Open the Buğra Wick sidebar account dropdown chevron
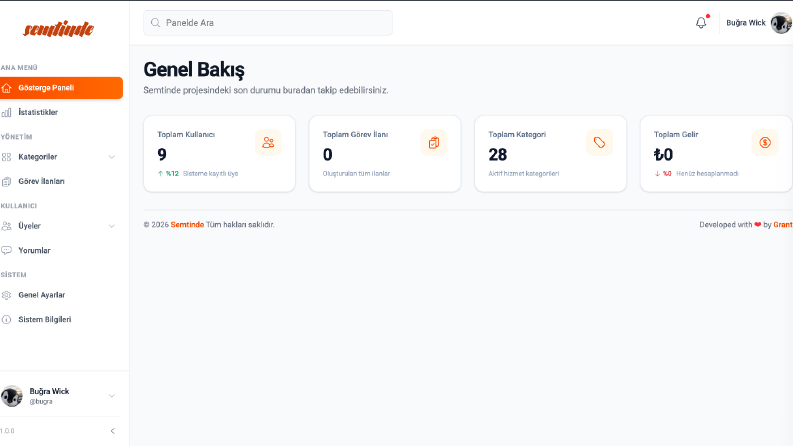The width and height of the screenshot is (793, 446). (112, 396)
